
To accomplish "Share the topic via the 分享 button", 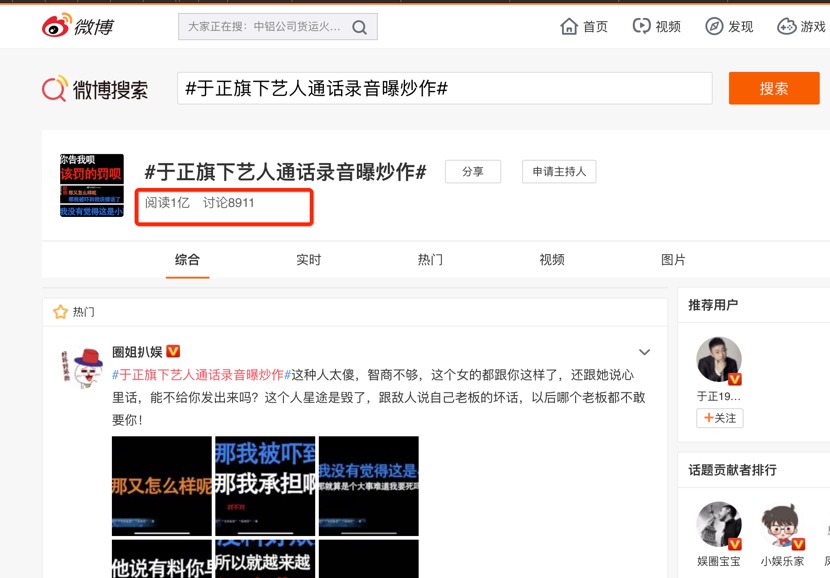I will click(472, 171).
